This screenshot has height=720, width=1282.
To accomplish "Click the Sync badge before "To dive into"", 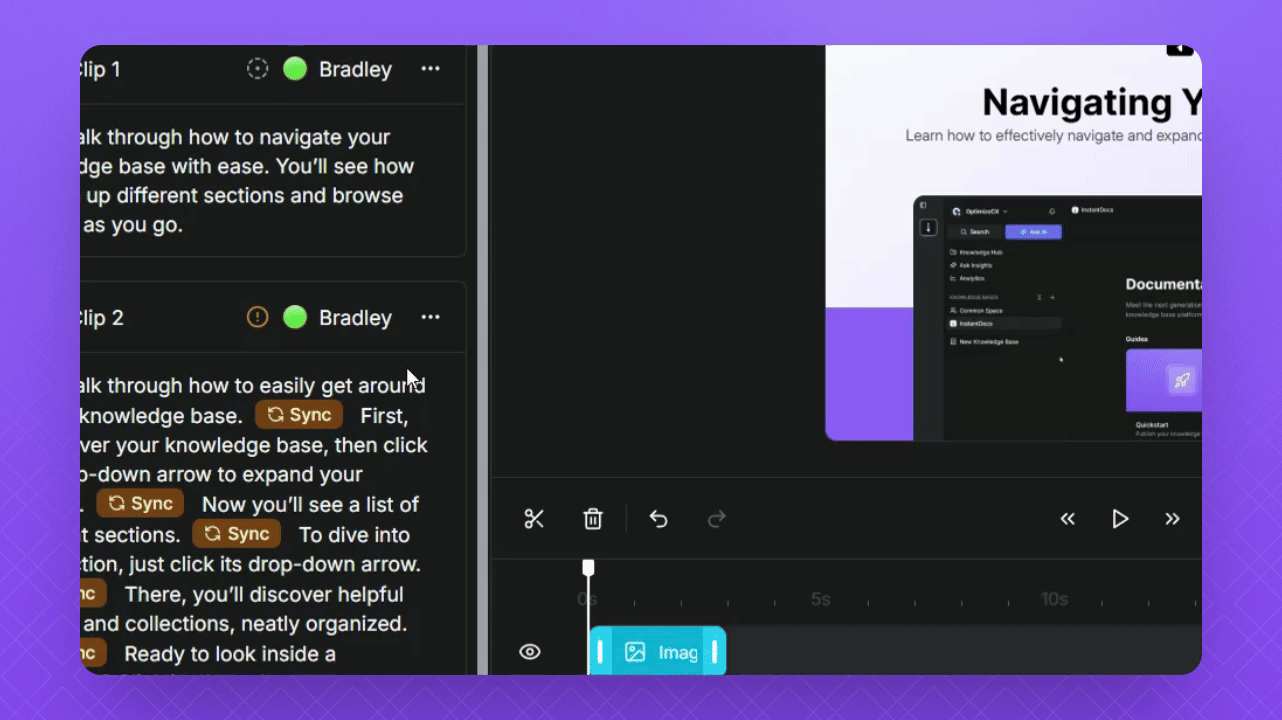I will tap(236, 534).
